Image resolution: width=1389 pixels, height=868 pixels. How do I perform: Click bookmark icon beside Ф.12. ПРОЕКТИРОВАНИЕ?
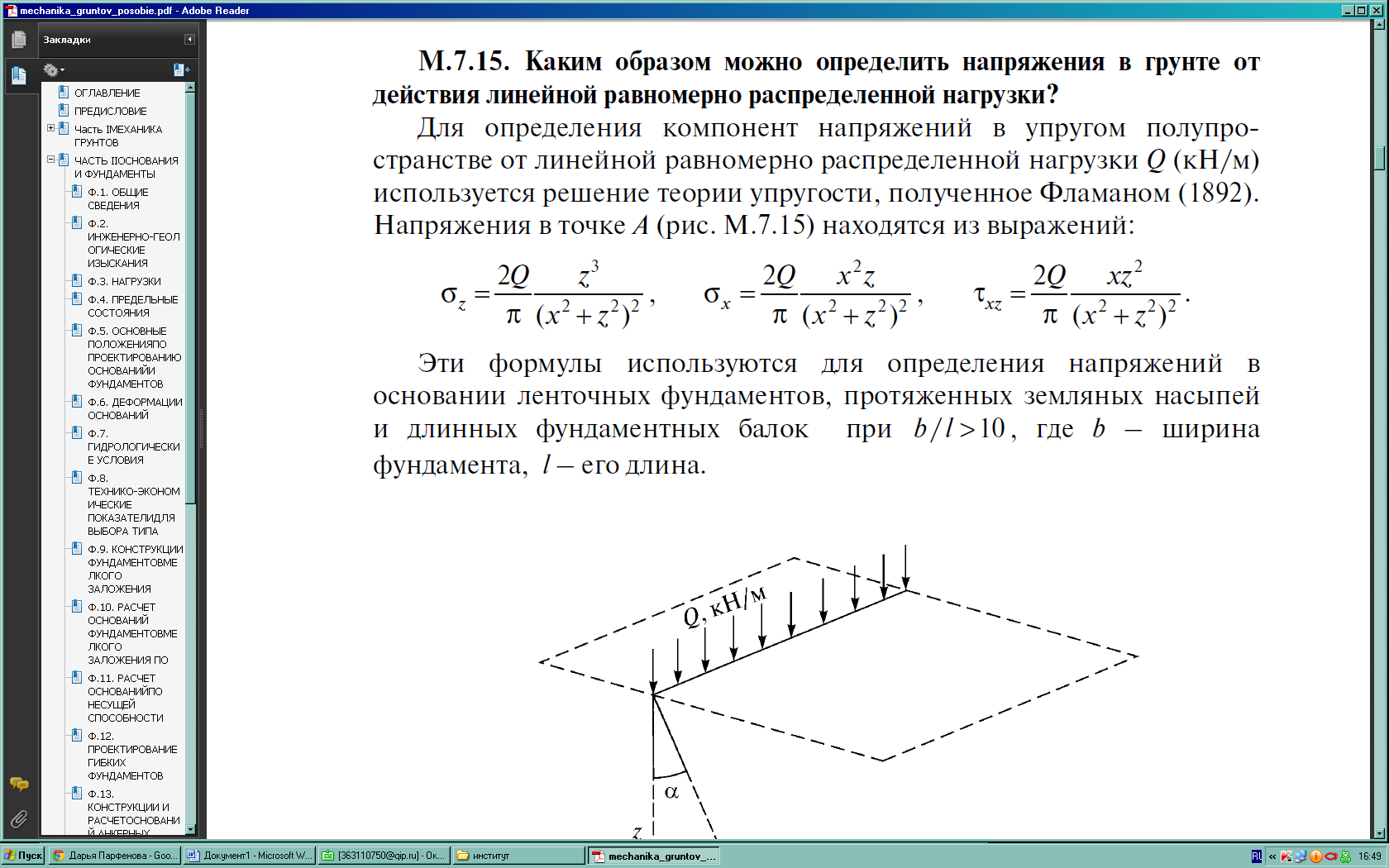tap(77, 735)
